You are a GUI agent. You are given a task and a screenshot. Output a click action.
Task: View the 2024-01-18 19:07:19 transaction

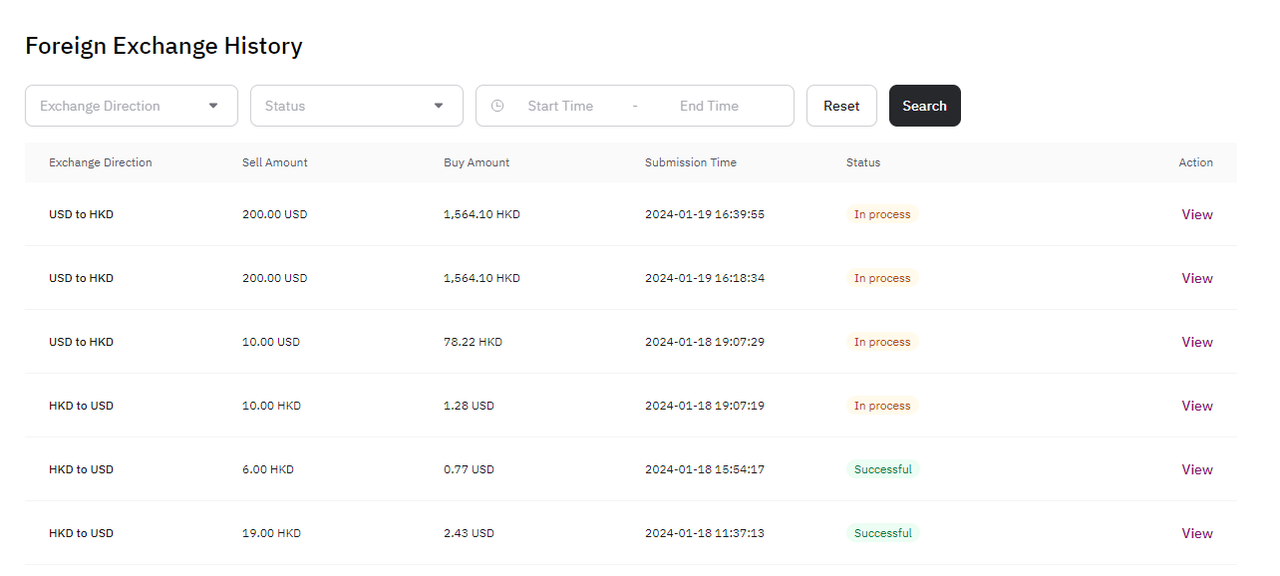pos(1197,406)
